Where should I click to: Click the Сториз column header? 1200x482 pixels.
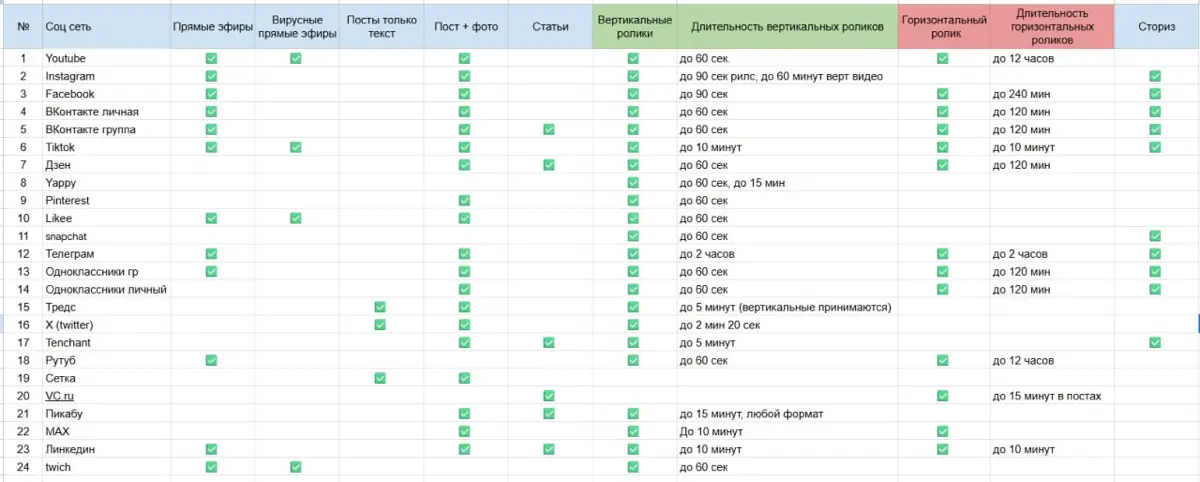coord(1156,27)
